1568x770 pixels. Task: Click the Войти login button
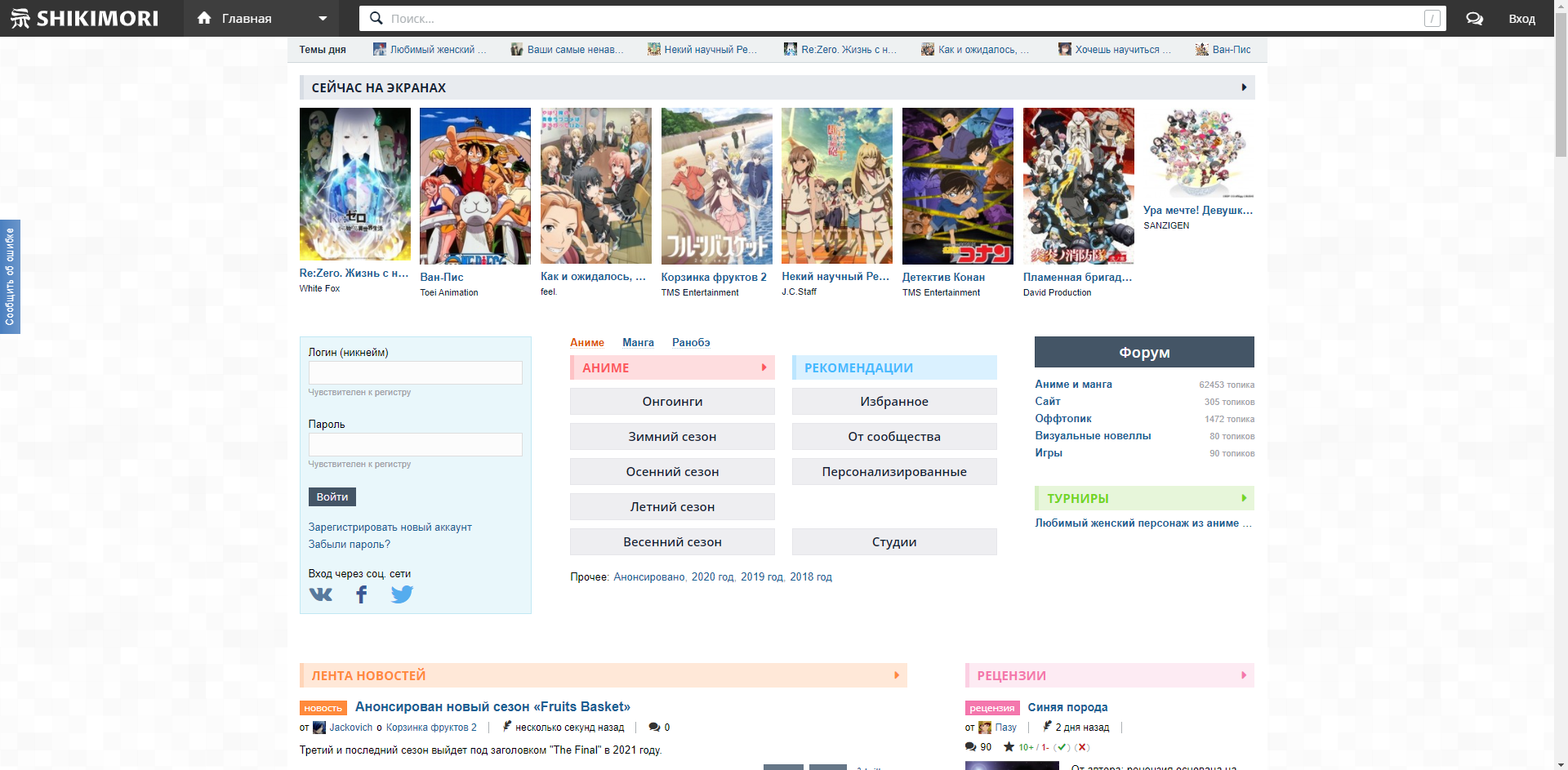tap(332, 496)
